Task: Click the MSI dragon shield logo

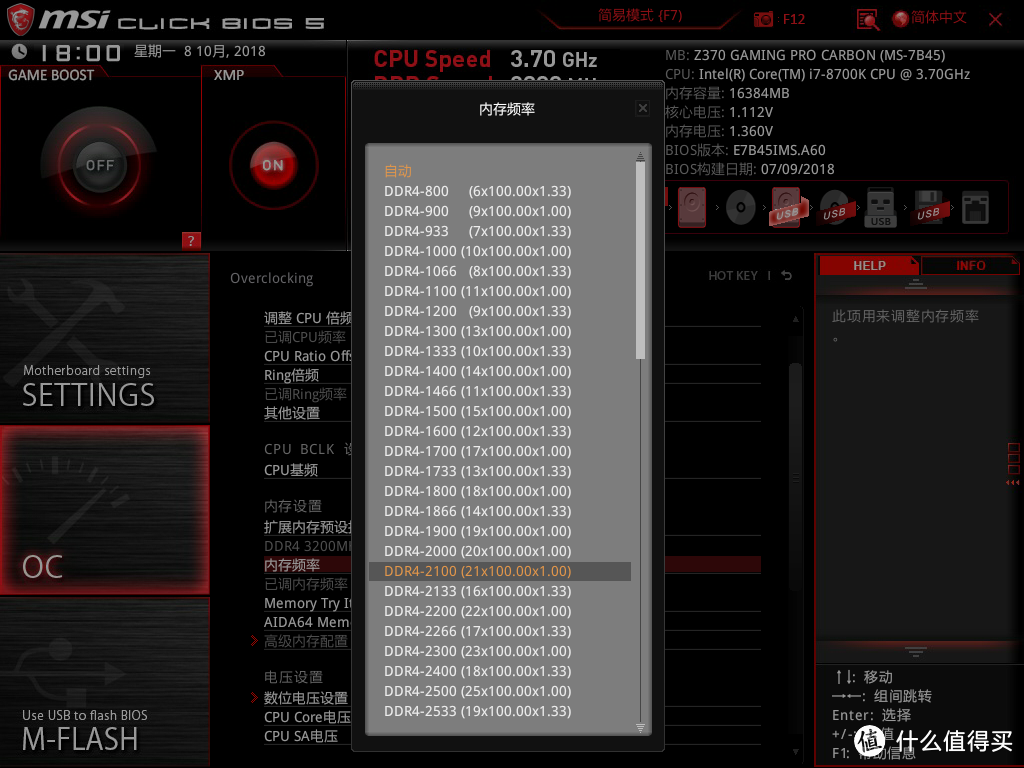Action: click(20, 19)
